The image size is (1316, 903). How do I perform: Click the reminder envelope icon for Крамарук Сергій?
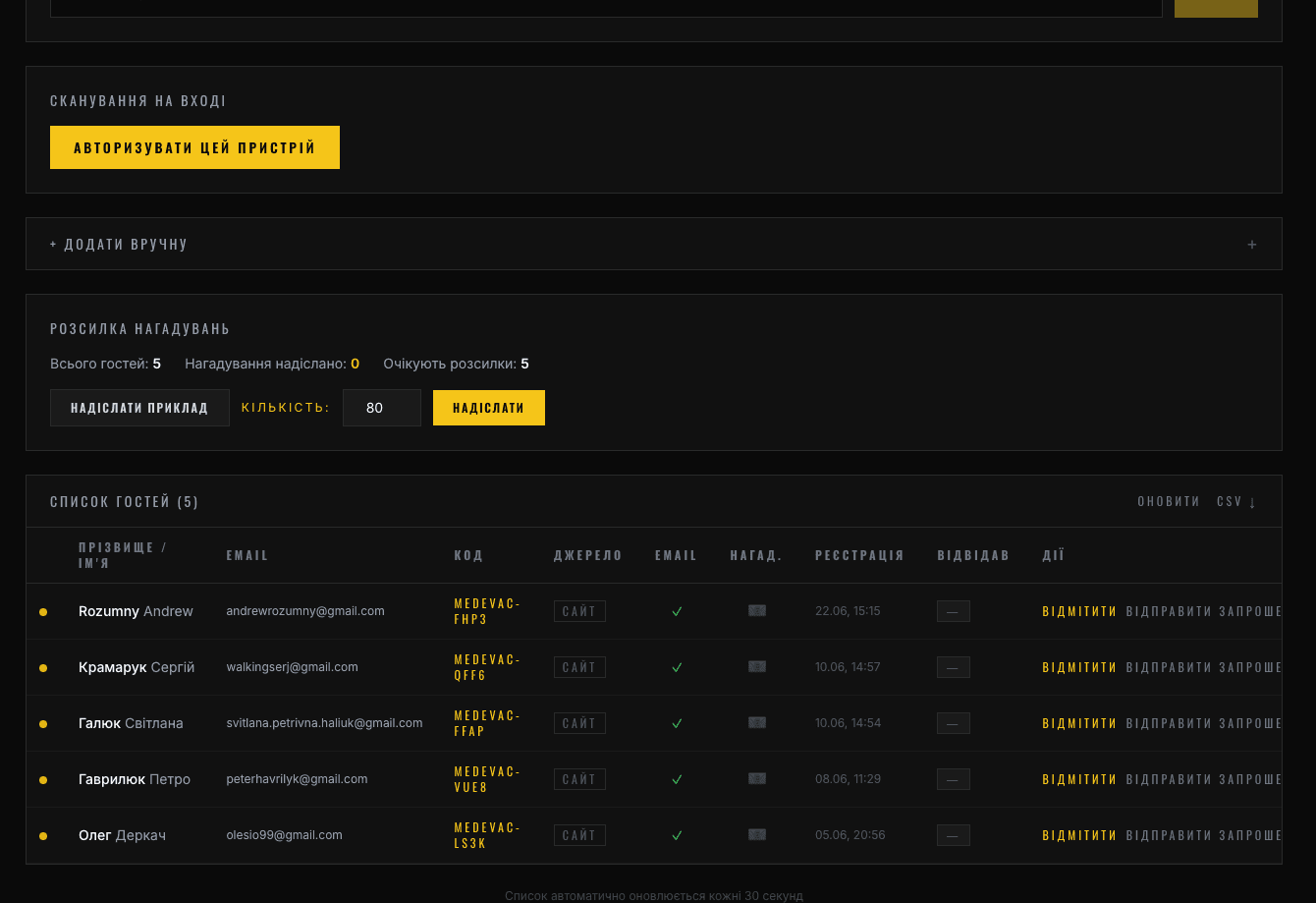[756, 667]
